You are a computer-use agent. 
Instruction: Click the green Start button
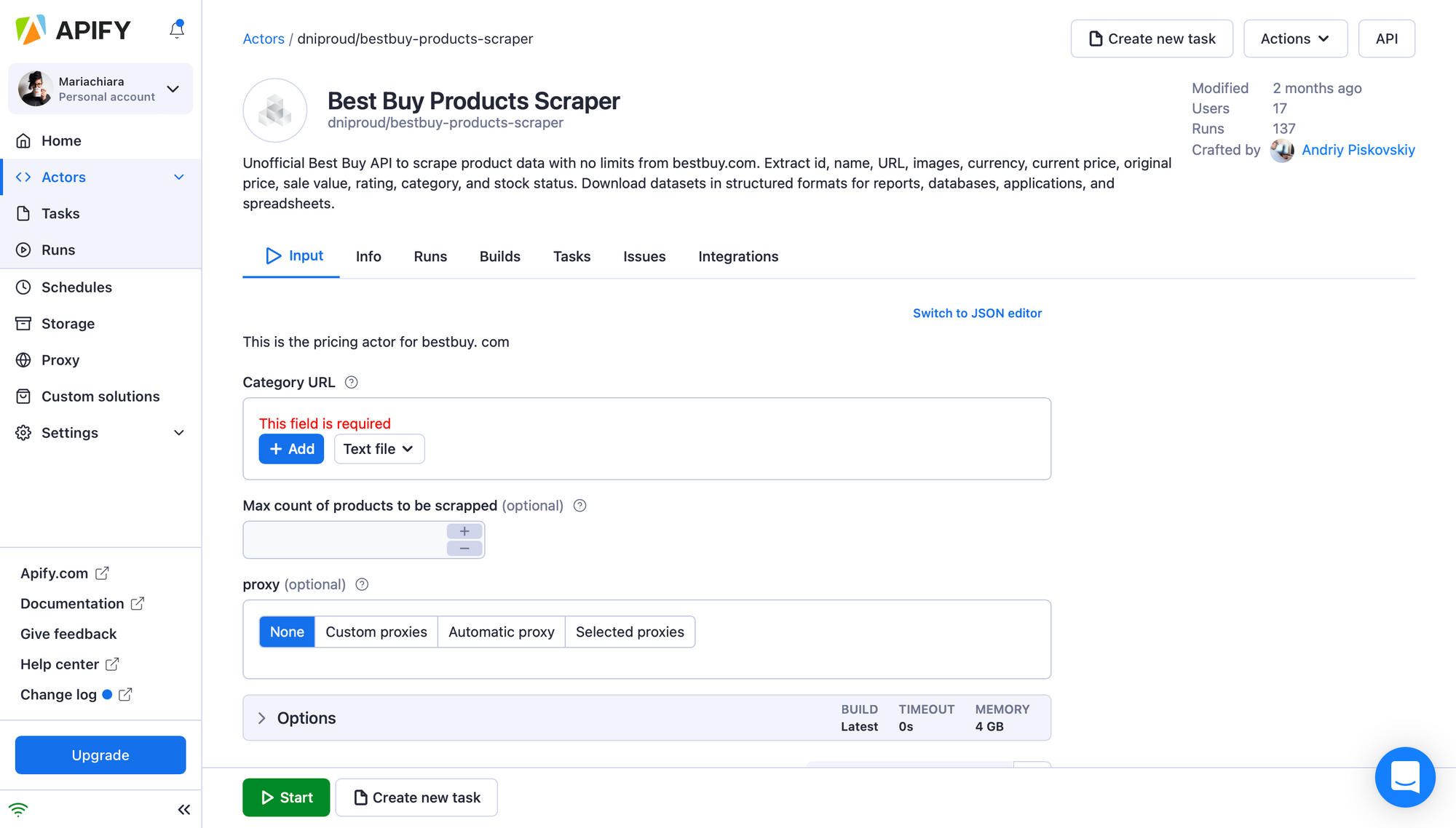pyautogui.click(x=286, y=797)
